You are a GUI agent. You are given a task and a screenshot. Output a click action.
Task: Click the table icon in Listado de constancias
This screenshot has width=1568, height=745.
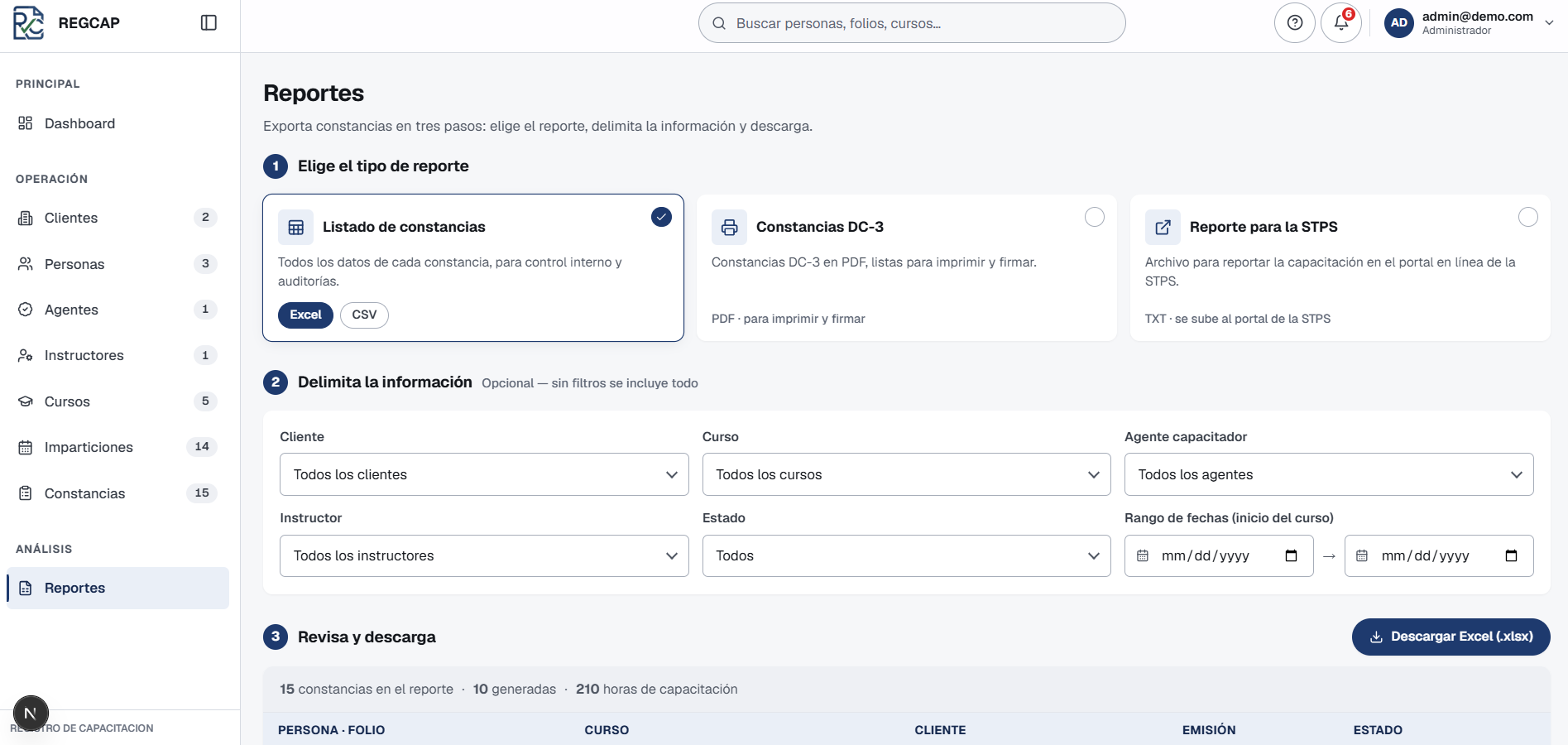pyautogui.click(x=295, y=227)
